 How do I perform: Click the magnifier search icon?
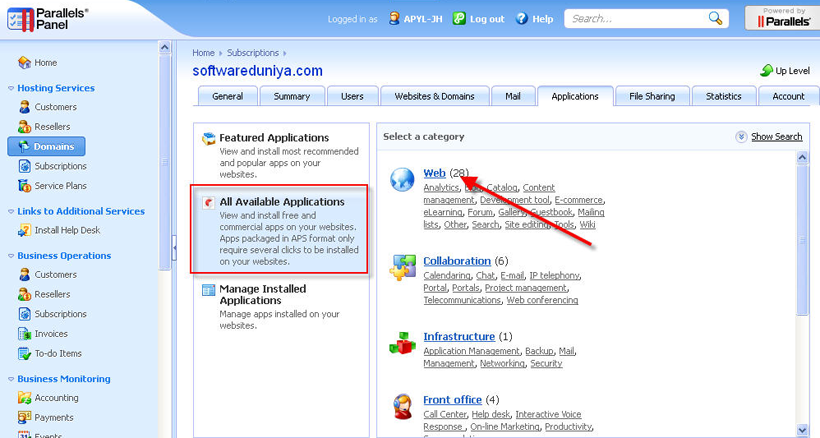(x=715, y=18)
